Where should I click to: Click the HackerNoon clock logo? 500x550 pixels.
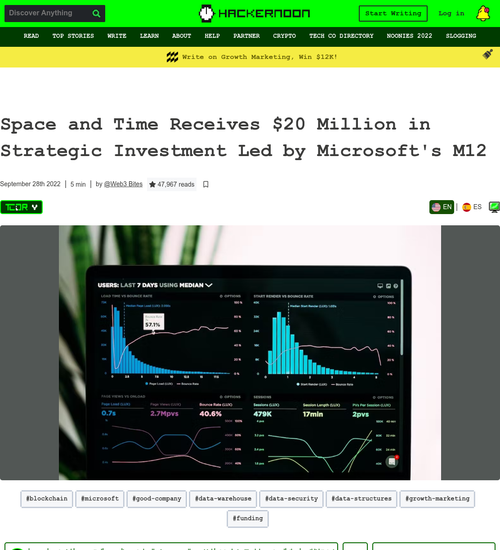click(206, 14)
